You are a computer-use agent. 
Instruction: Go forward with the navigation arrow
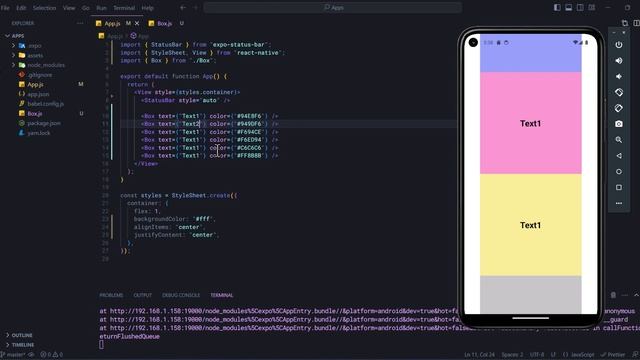coord(196,7)
